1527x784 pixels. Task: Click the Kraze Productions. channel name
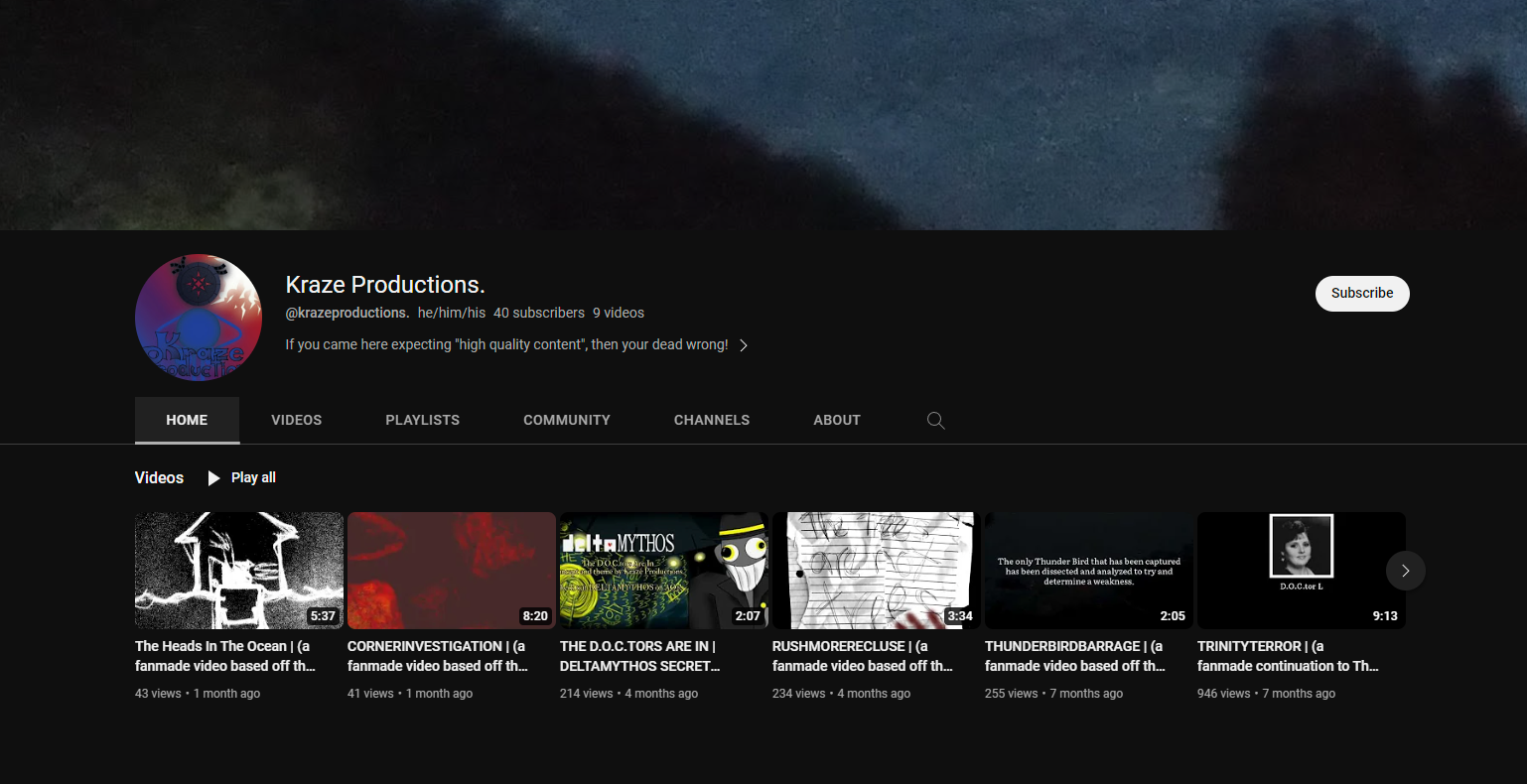[385, 285]
